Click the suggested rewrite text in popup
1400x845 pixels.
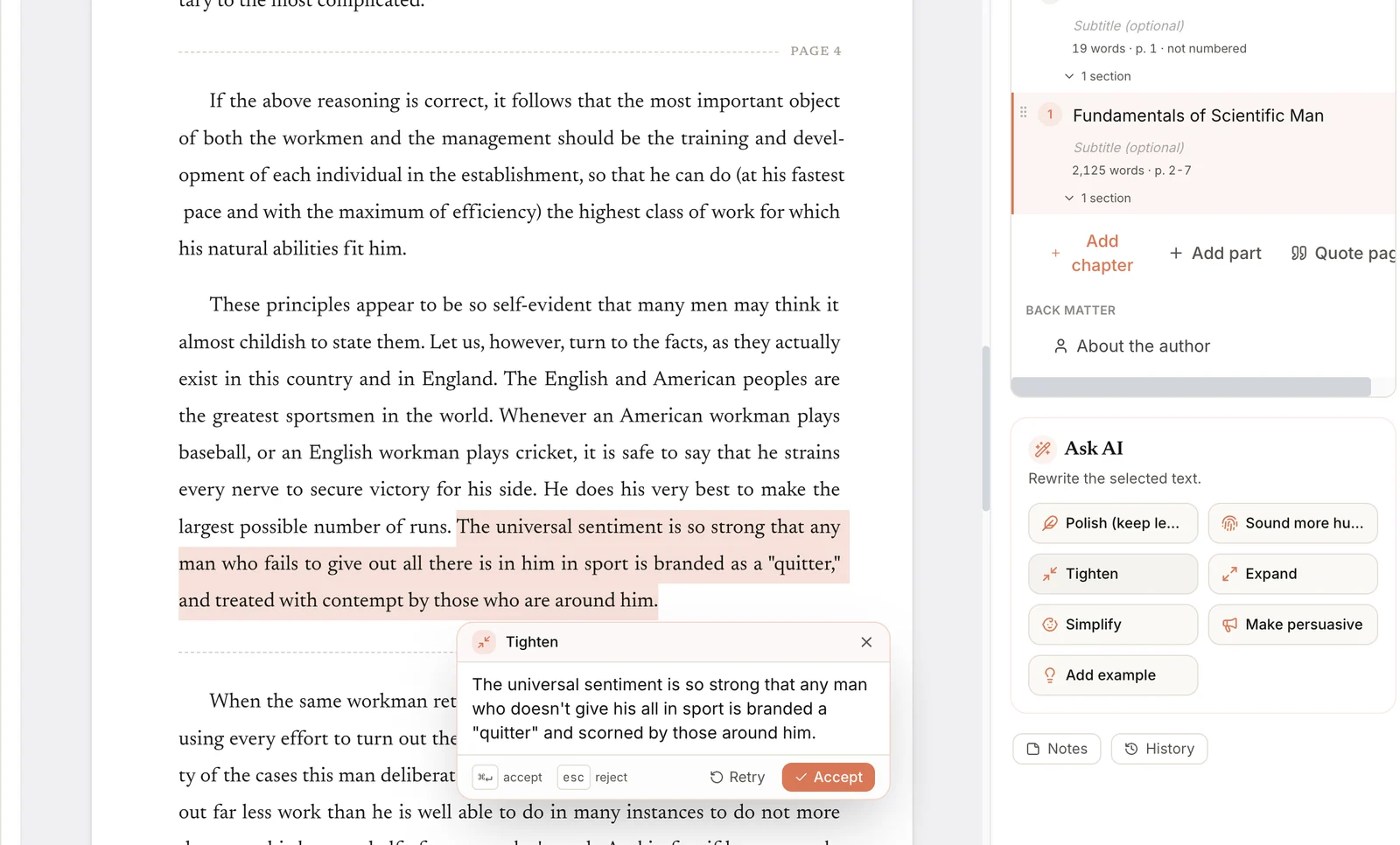click(x=669, y=709)
